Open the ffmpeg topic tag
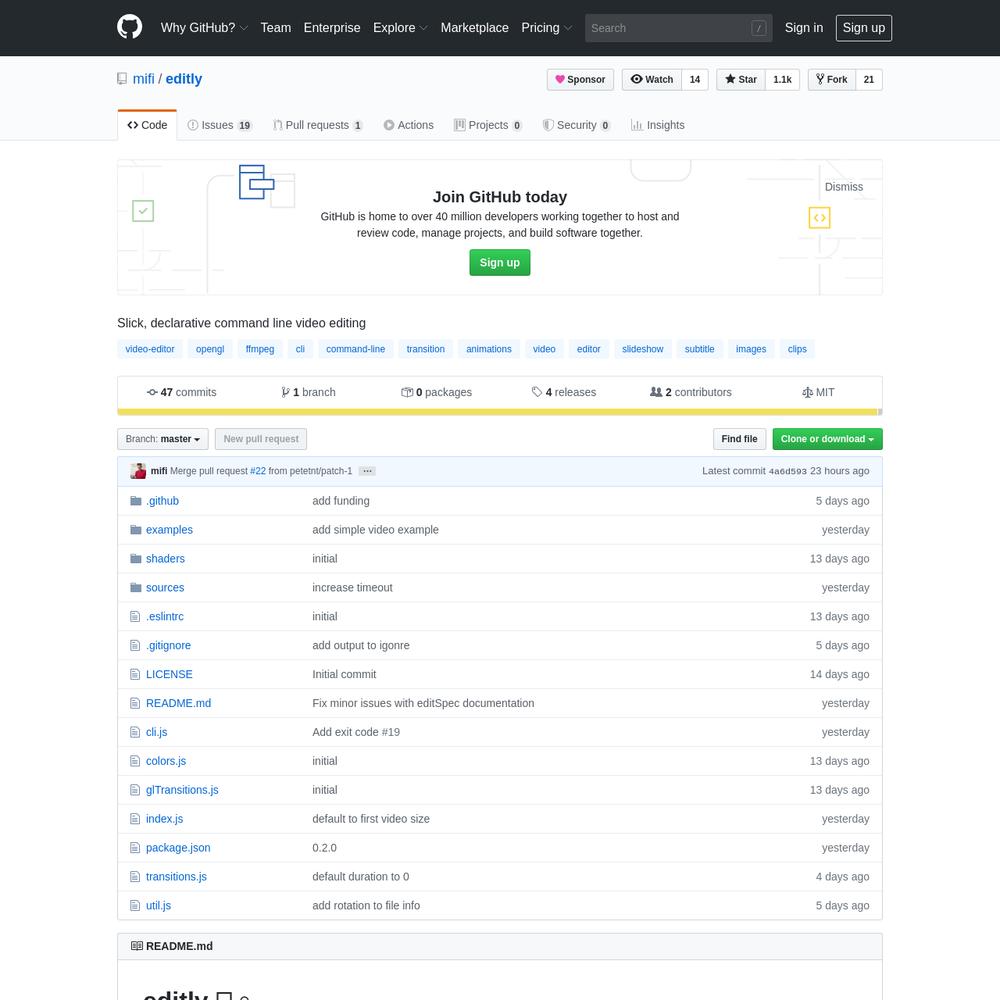 tap(260, 349)
